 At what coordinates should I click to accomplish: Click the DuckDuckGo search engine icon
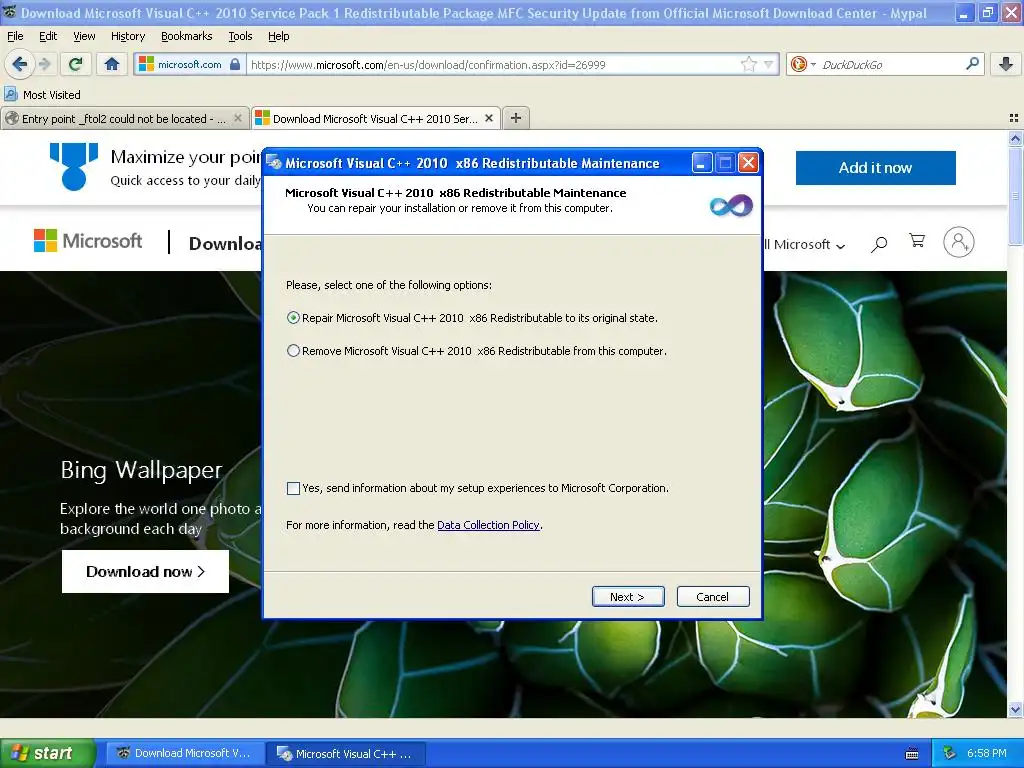click(x=798, y=64)
